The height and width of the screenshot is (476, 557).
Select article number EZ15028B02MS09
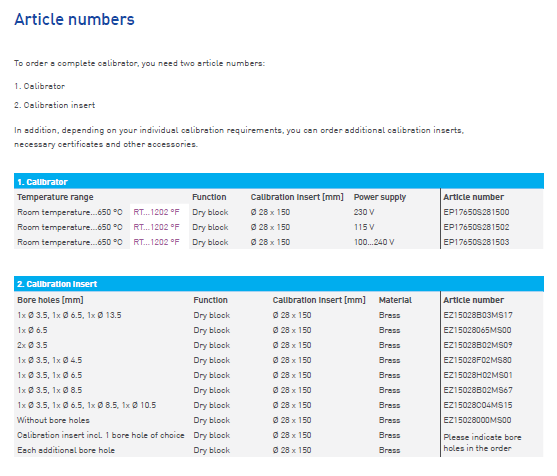pyautogui.click(x=478, y=345)
